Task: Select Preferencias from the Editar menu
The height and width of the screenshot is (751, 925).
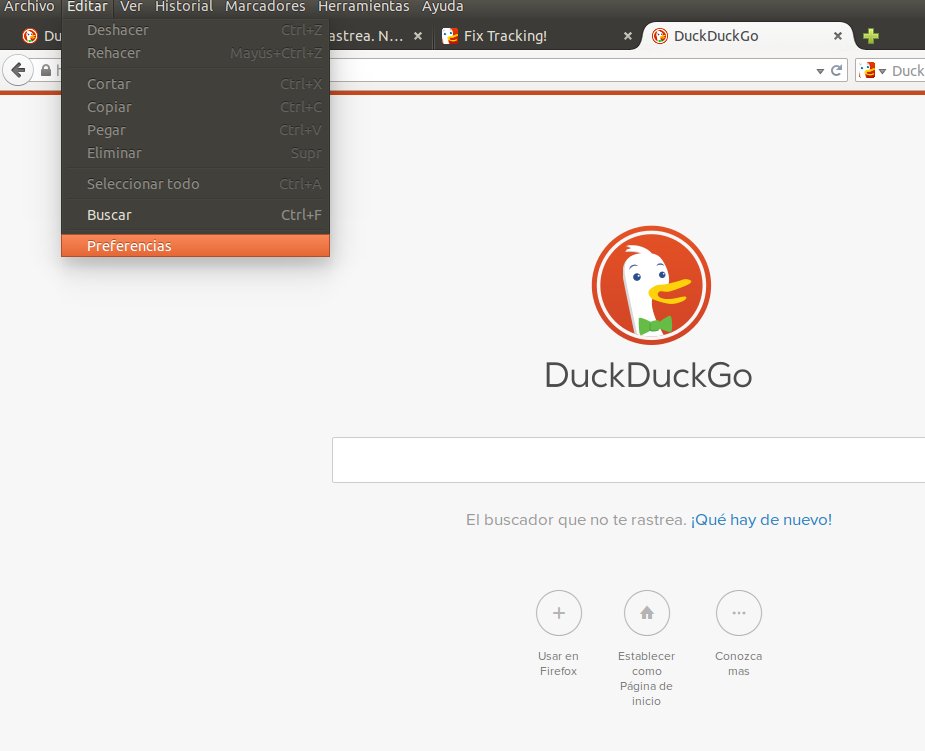Action: pyautogui.click(x=129, y=245)
